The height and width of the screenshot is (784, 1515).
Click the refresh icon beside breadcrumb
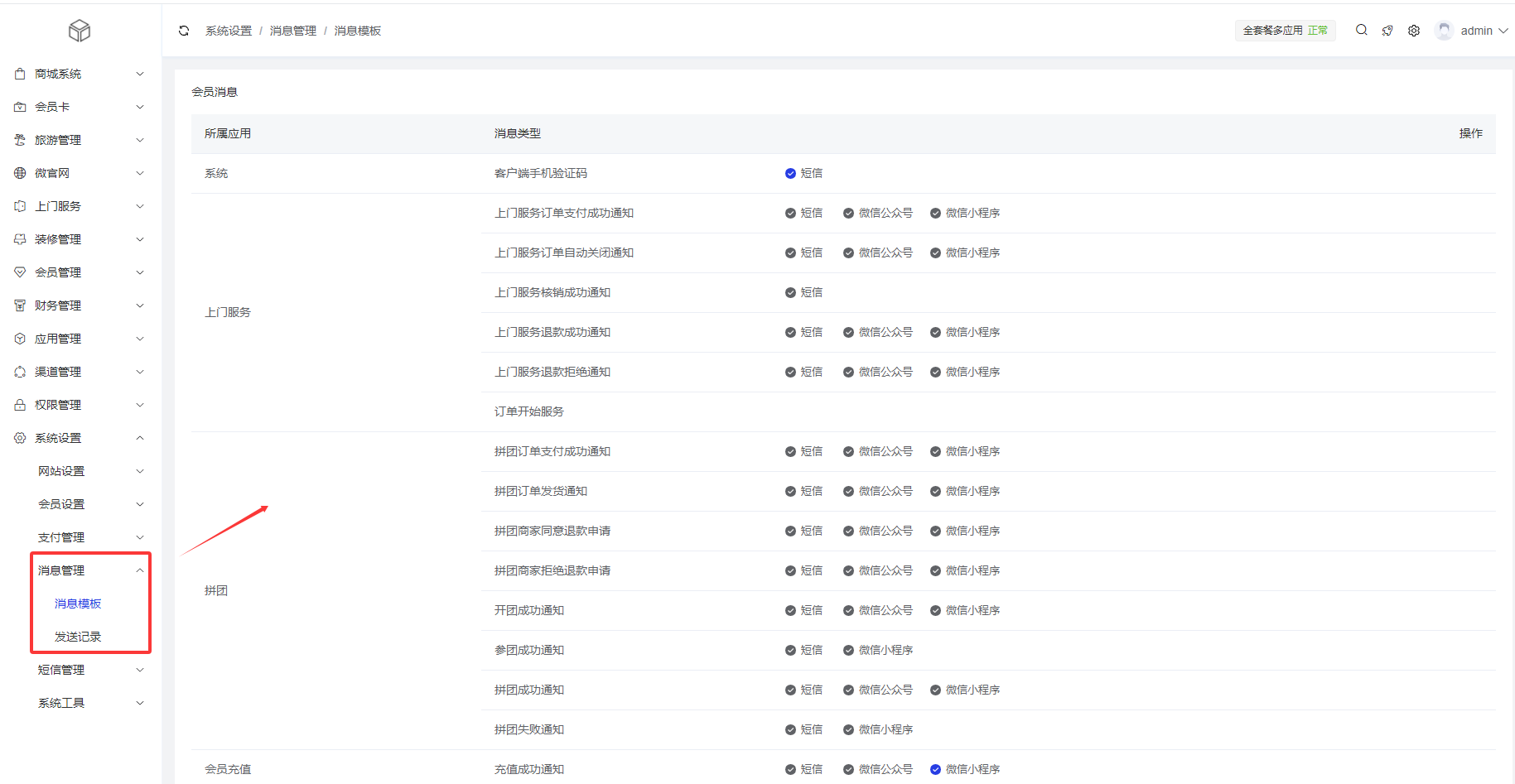[184, 31]
